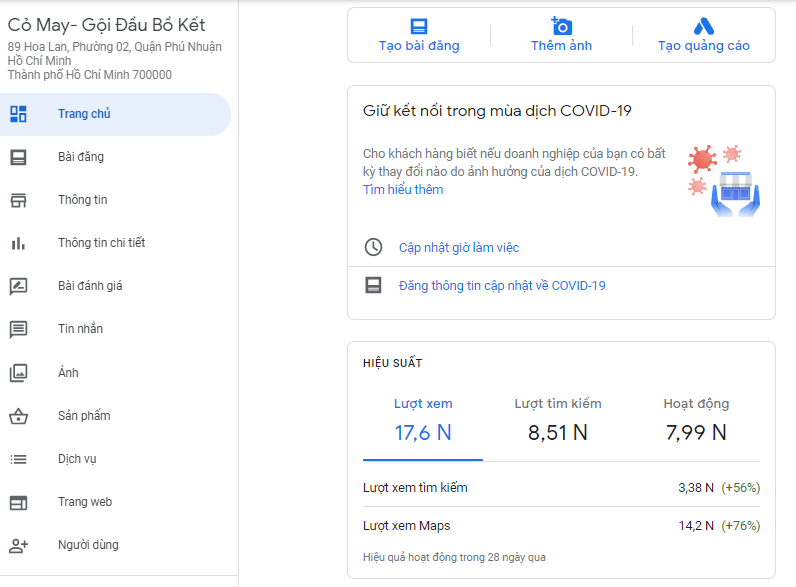
Task: Click the Thông tin storefront icon
Action: pyautogui.click(x=18, y=200)
